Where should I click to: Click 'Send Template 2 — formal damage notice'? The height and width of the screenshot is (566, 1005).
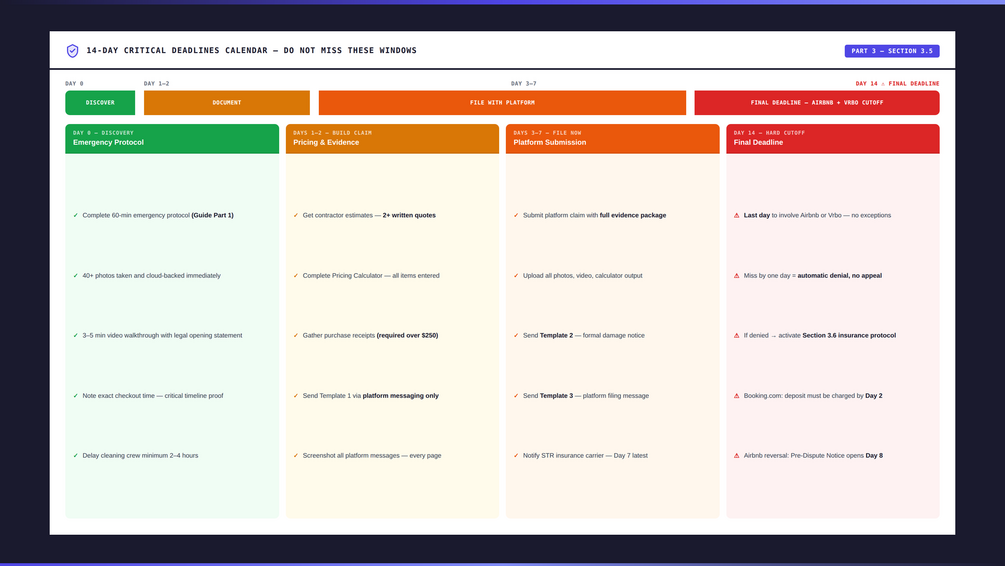click(584, 335)
